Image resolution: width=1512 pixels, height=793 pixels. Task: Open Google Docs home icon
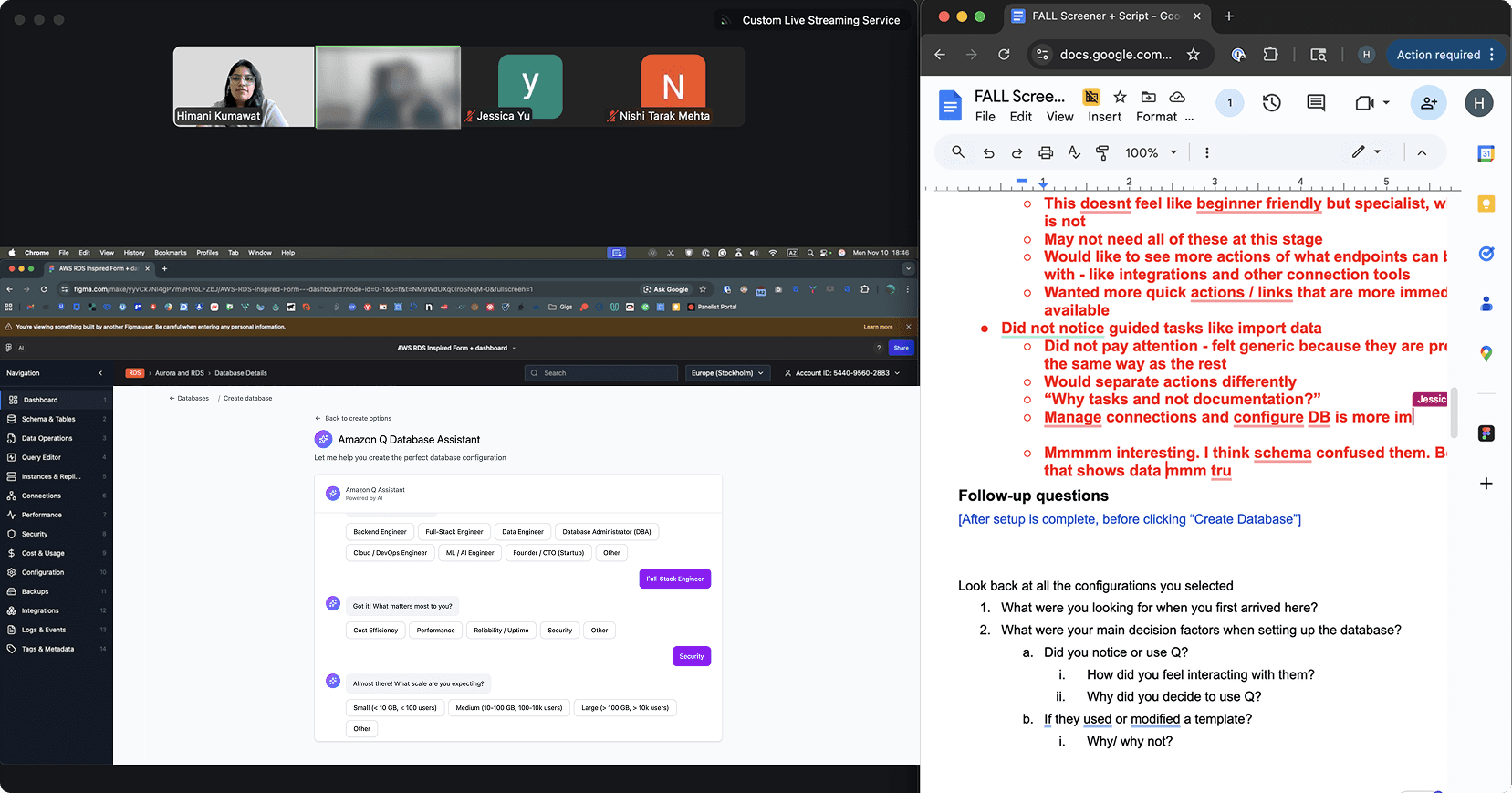[x=951, y=106]
